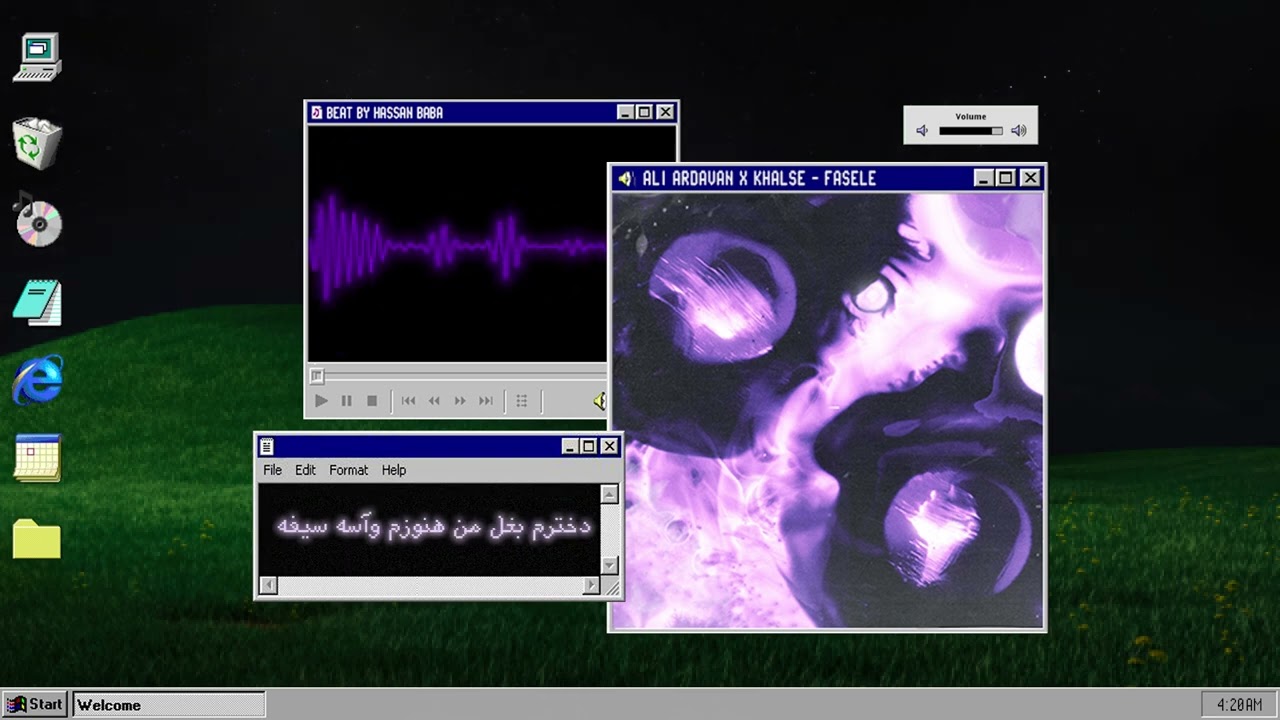This screenshot has width=1280, height=720.
Task: Click the quiet speaker icon in Volume panel
Action: (x=922, y=131)
